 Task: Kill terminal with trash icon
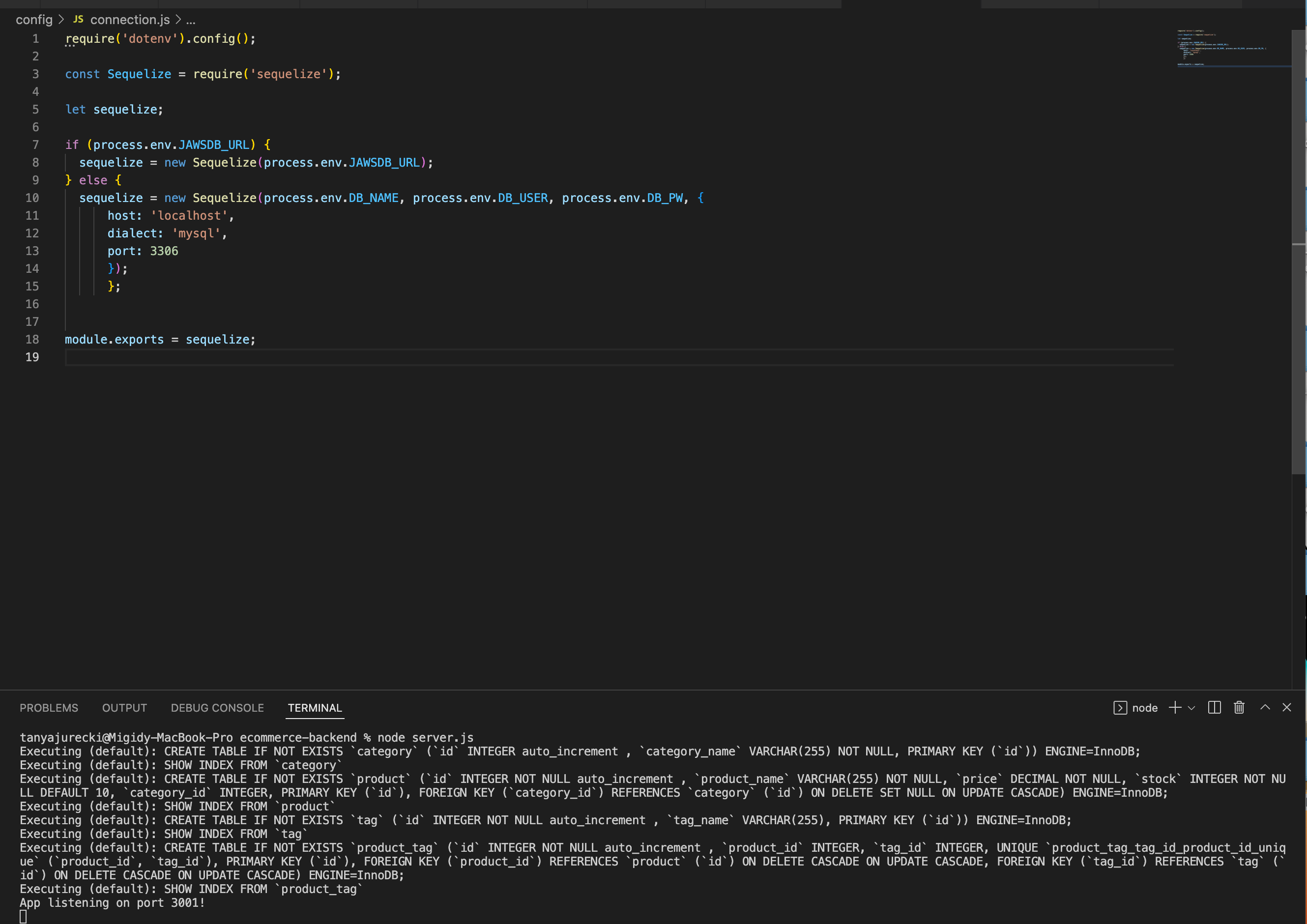coord(1239,708)
